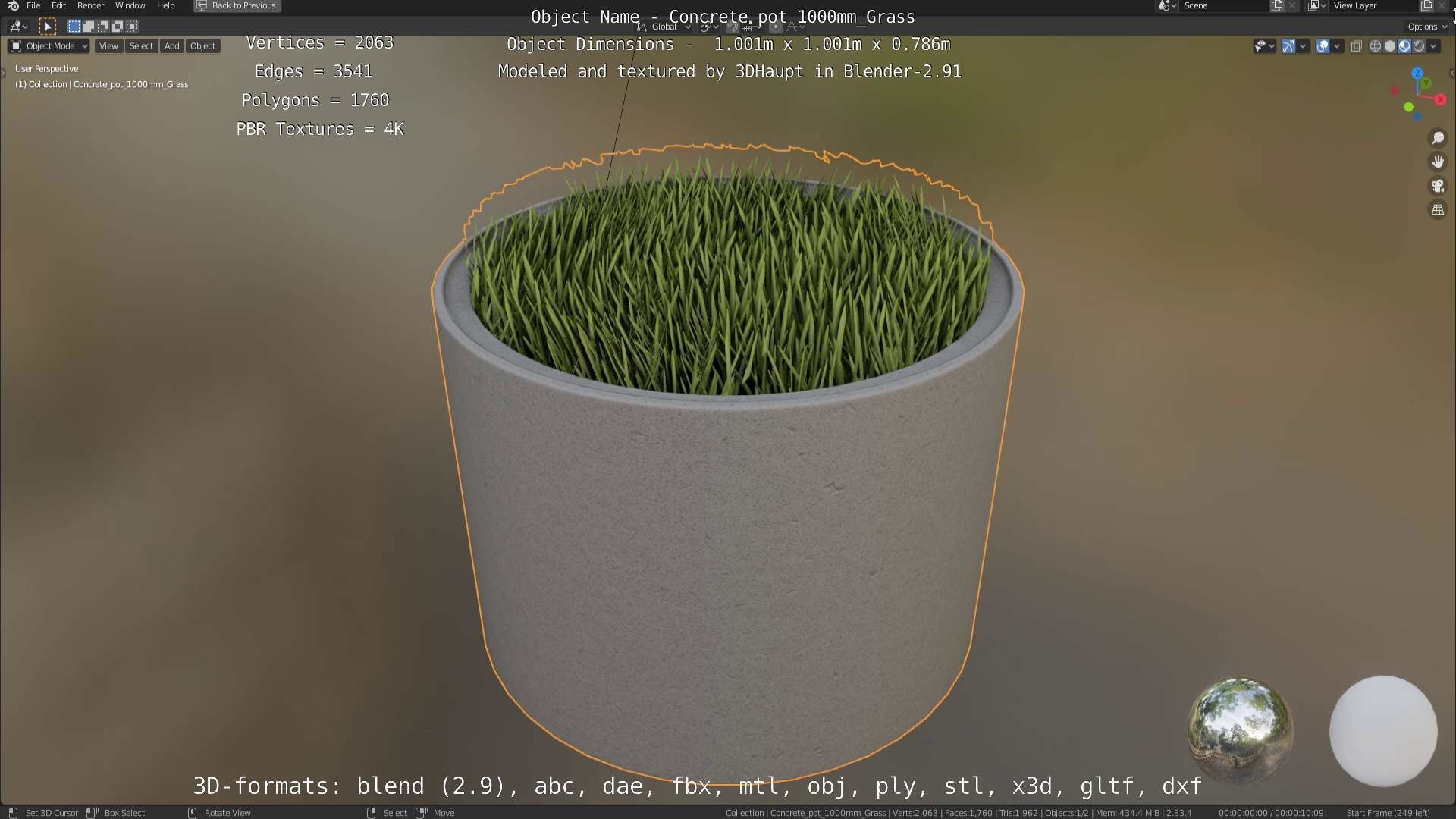Click the negative Y axis gizmo dot
The height and width of the screenshot is (819, 1456).
[1408, 107]
